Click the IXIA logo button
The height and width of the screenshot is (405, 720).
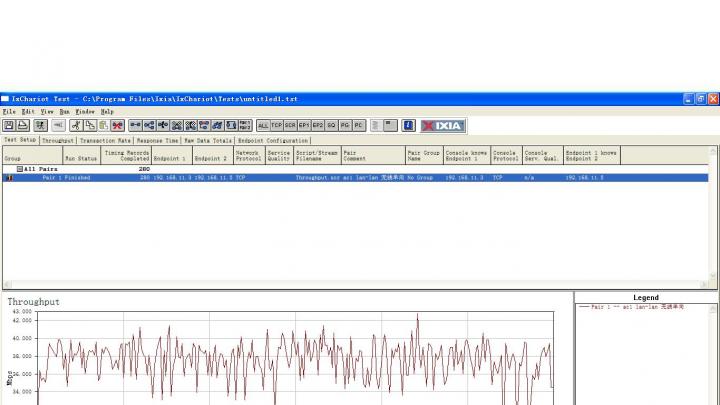[x=443, y=126]
